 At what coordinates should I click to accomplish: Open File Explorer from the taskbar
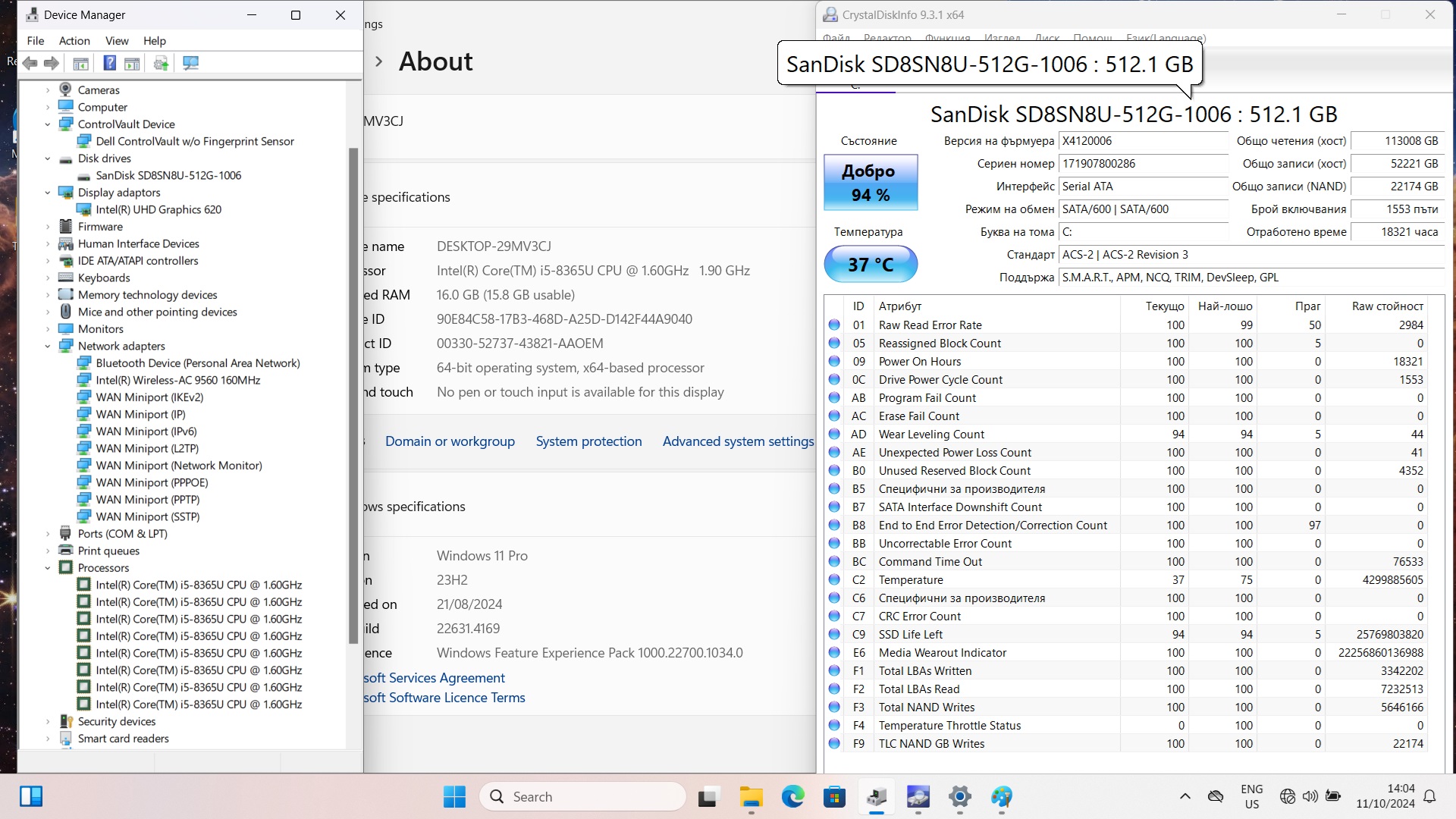(751, 796)
